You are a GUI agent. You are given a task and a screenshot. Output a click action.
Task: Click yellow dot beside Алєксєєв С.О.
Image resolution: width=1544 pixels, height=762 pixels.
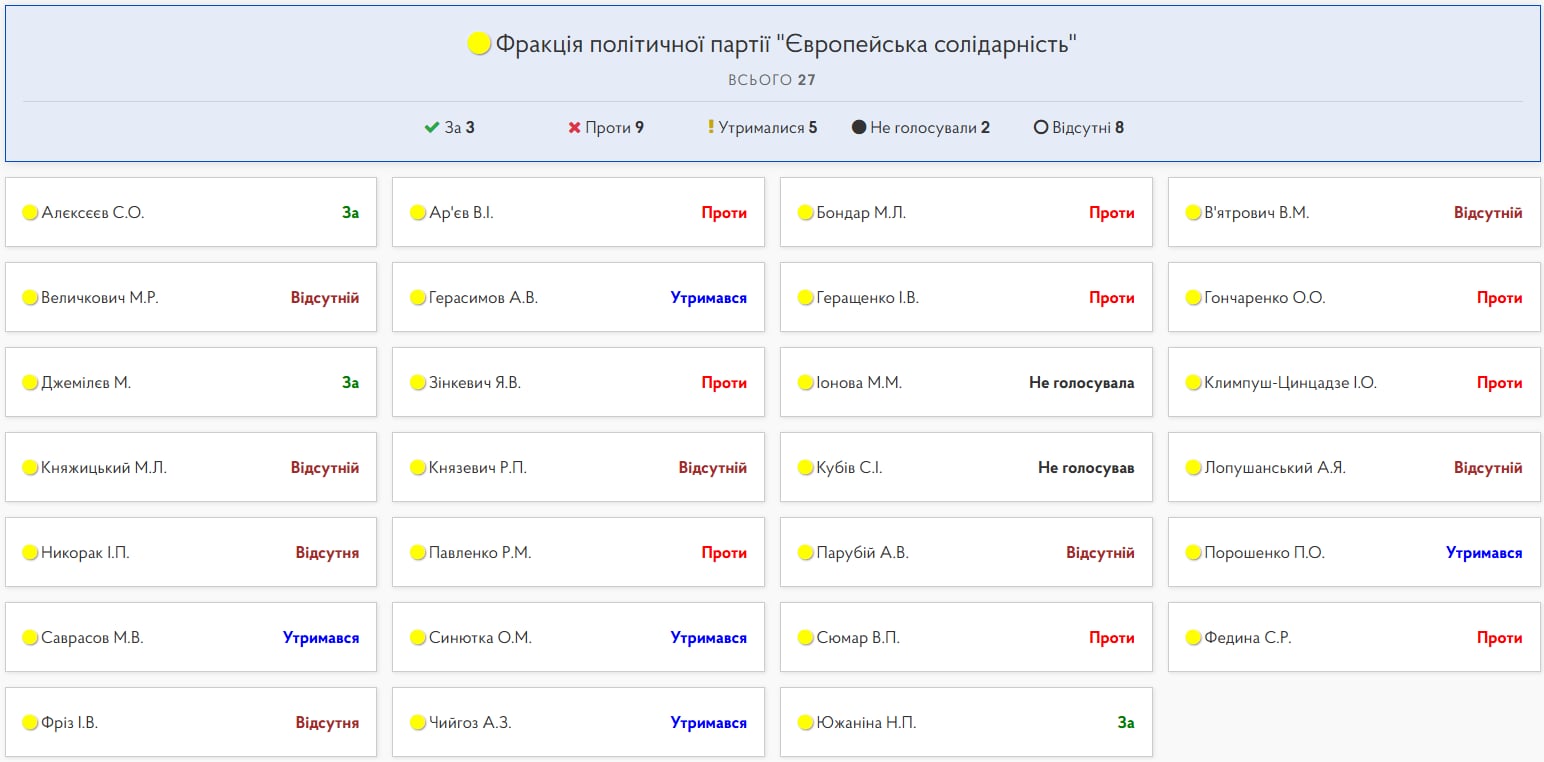click(x=30, y=213)
